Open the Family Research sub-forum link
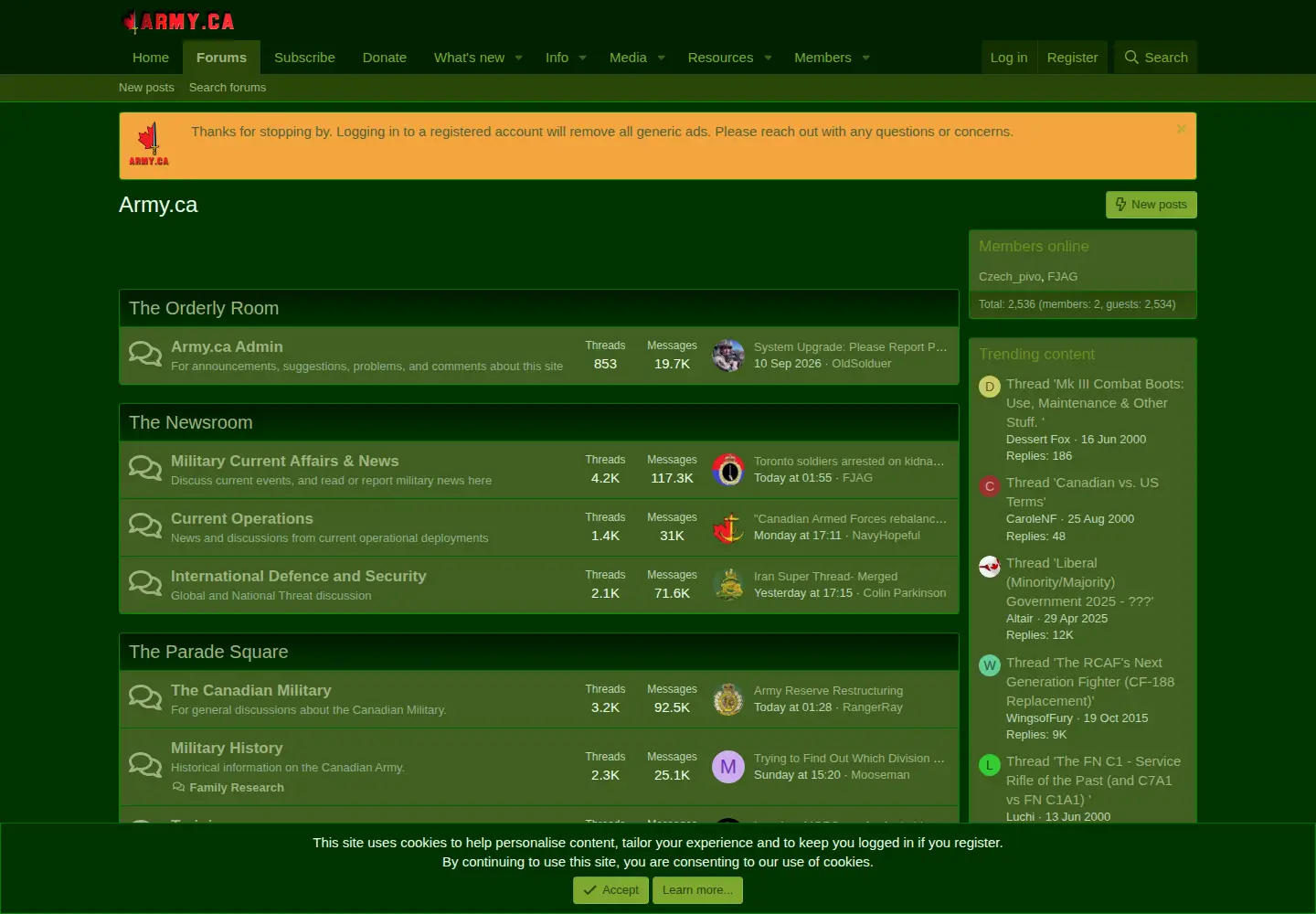Viewport: 1316px width, 914px height. tap(237, 788)
